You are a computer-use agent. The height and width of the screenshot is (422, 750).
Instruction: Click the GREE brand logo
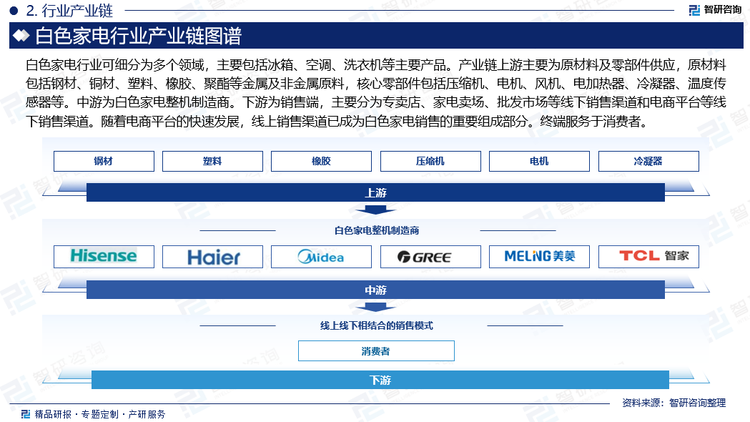coord(424,257)
